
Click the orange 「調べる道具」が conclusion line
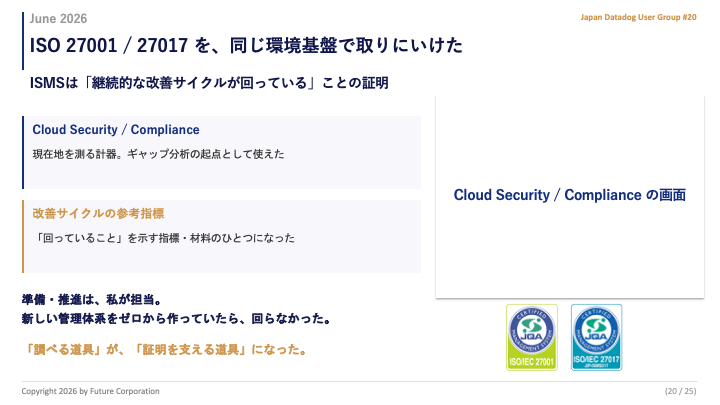point(165,350)
